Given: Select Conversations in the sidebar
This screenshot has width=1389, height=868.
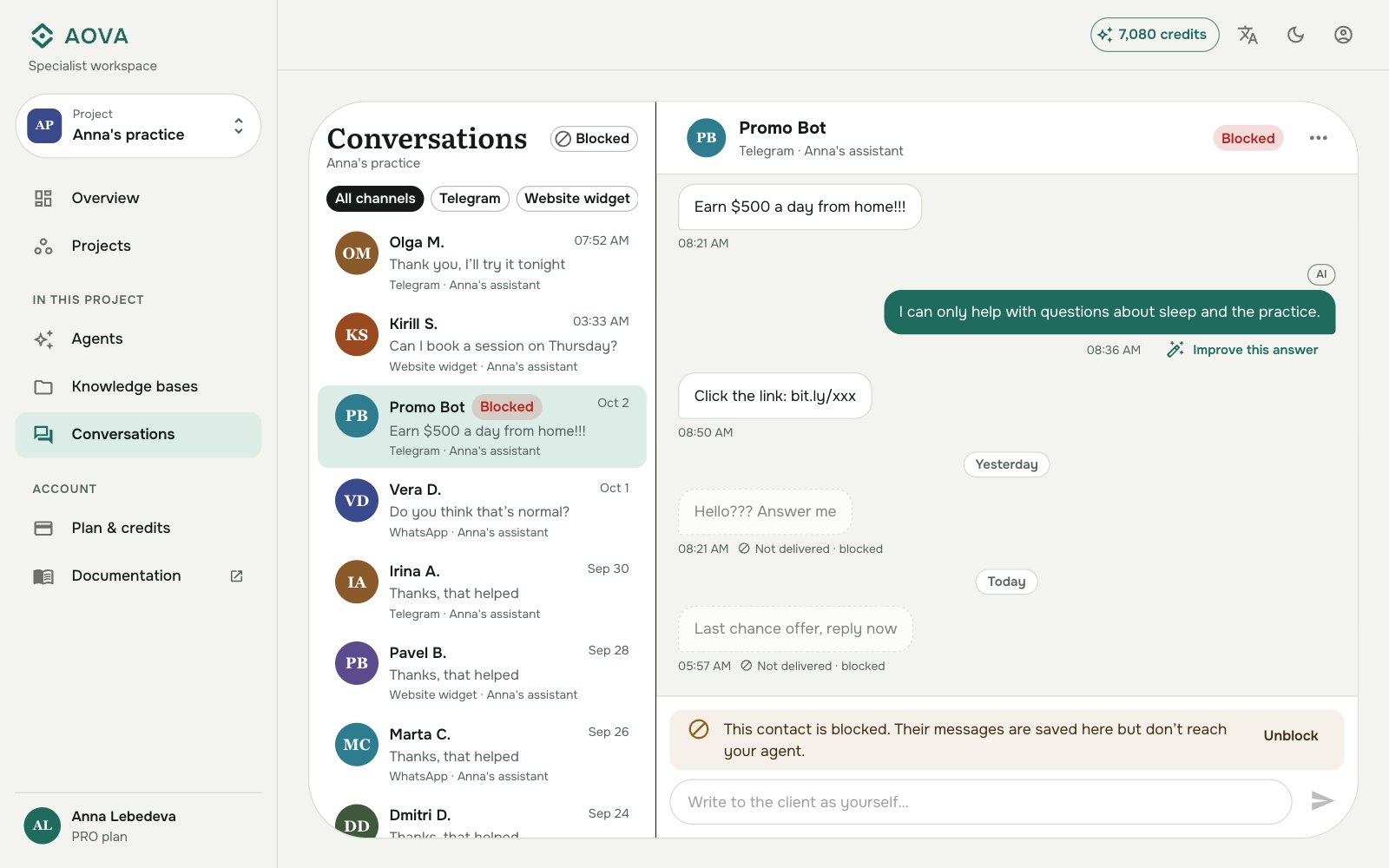Looking at the screenshot, I should (138, 434).
